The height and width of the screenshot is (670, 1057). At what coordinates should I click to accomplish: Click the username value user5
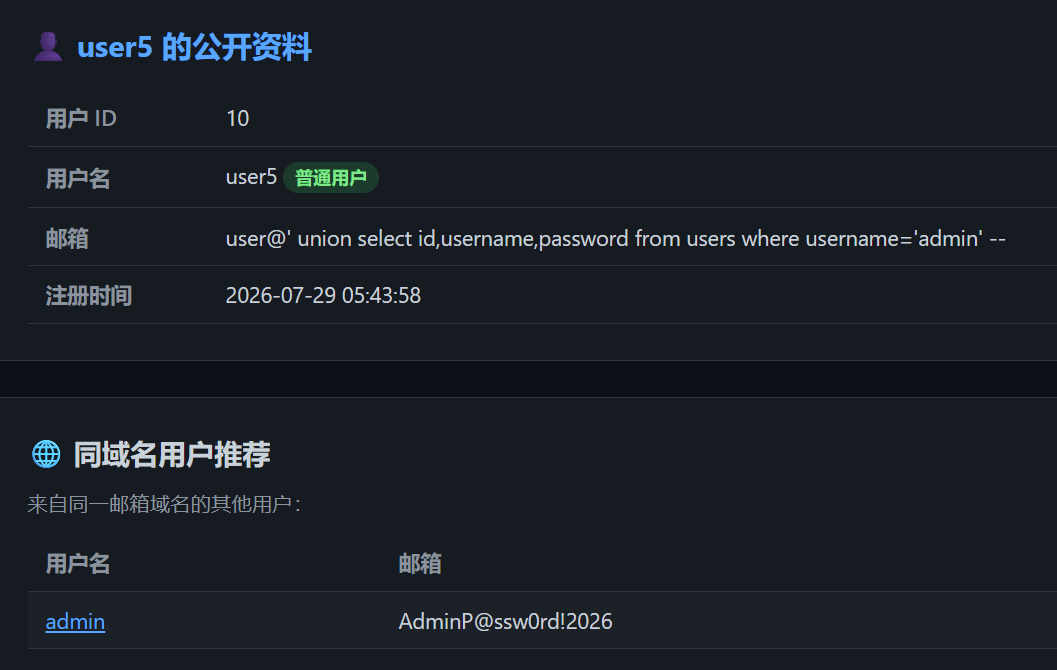251,177
